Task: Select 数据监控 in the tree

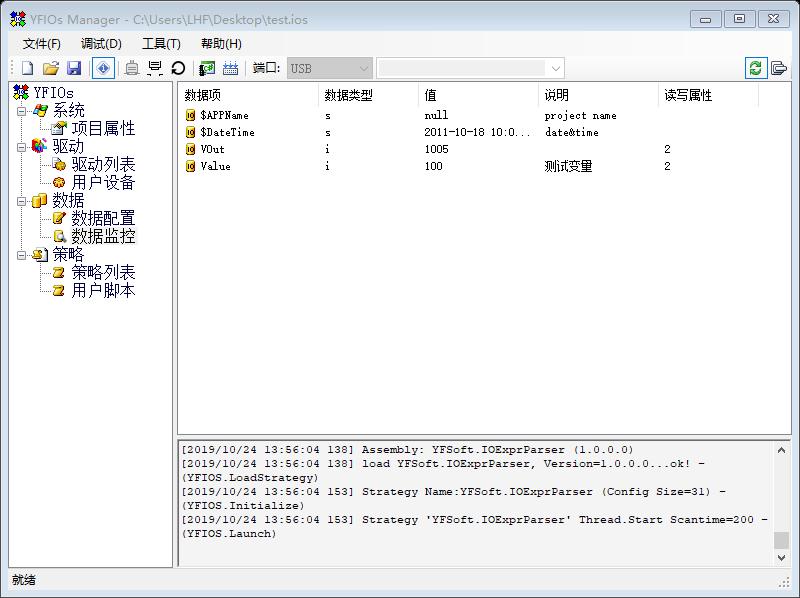Action: (103, 236)
